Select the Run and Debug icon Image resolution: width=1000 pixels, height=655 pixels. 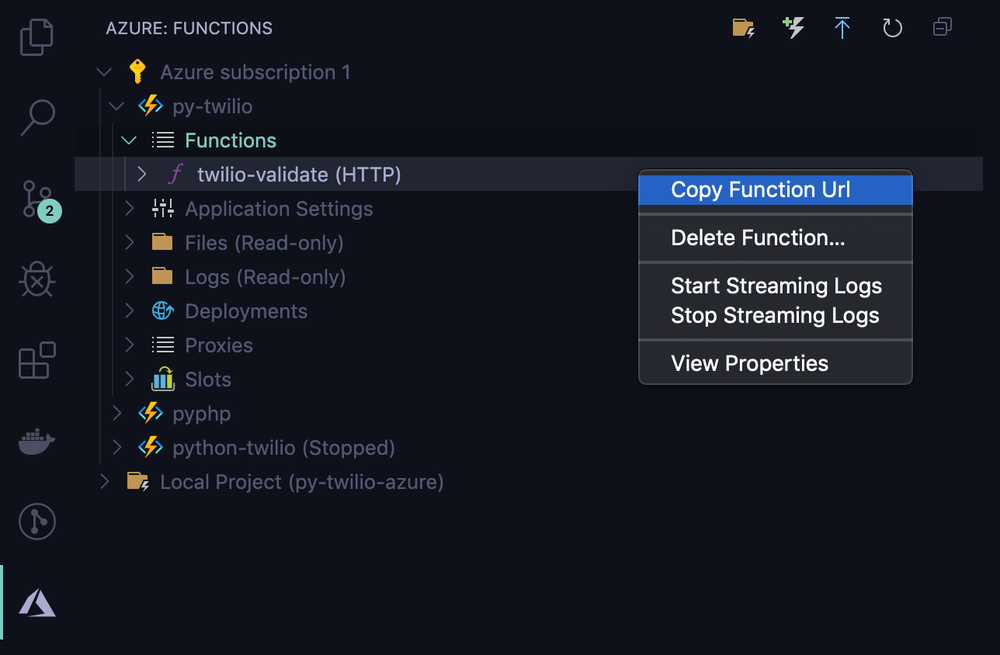click(x=36, y=280)
